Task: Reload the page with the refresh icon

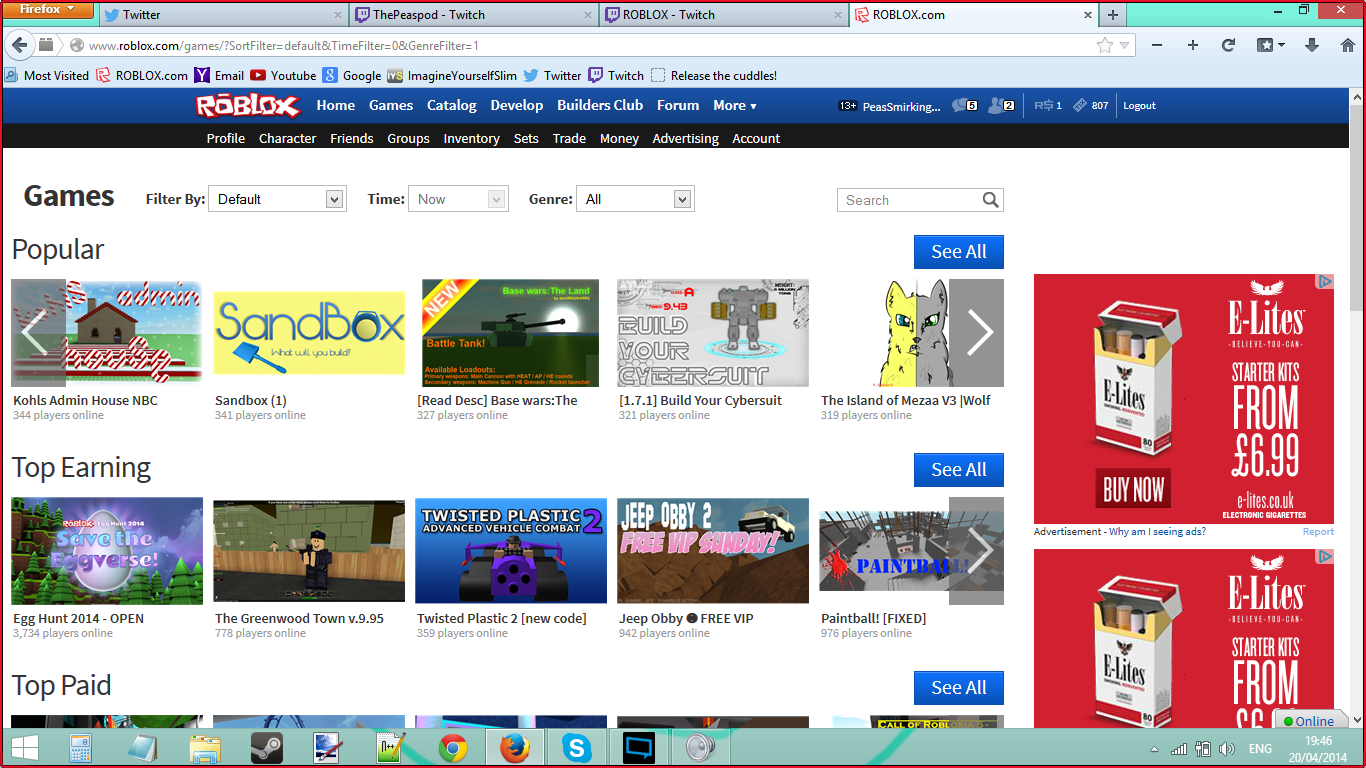Action: tap(1229, 45)
